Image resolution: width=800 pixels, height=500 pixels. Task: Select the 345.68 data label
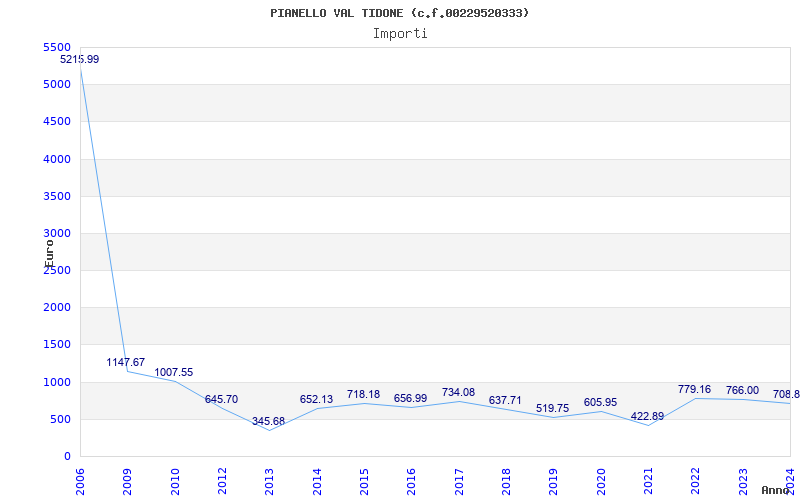coord(268,421)
